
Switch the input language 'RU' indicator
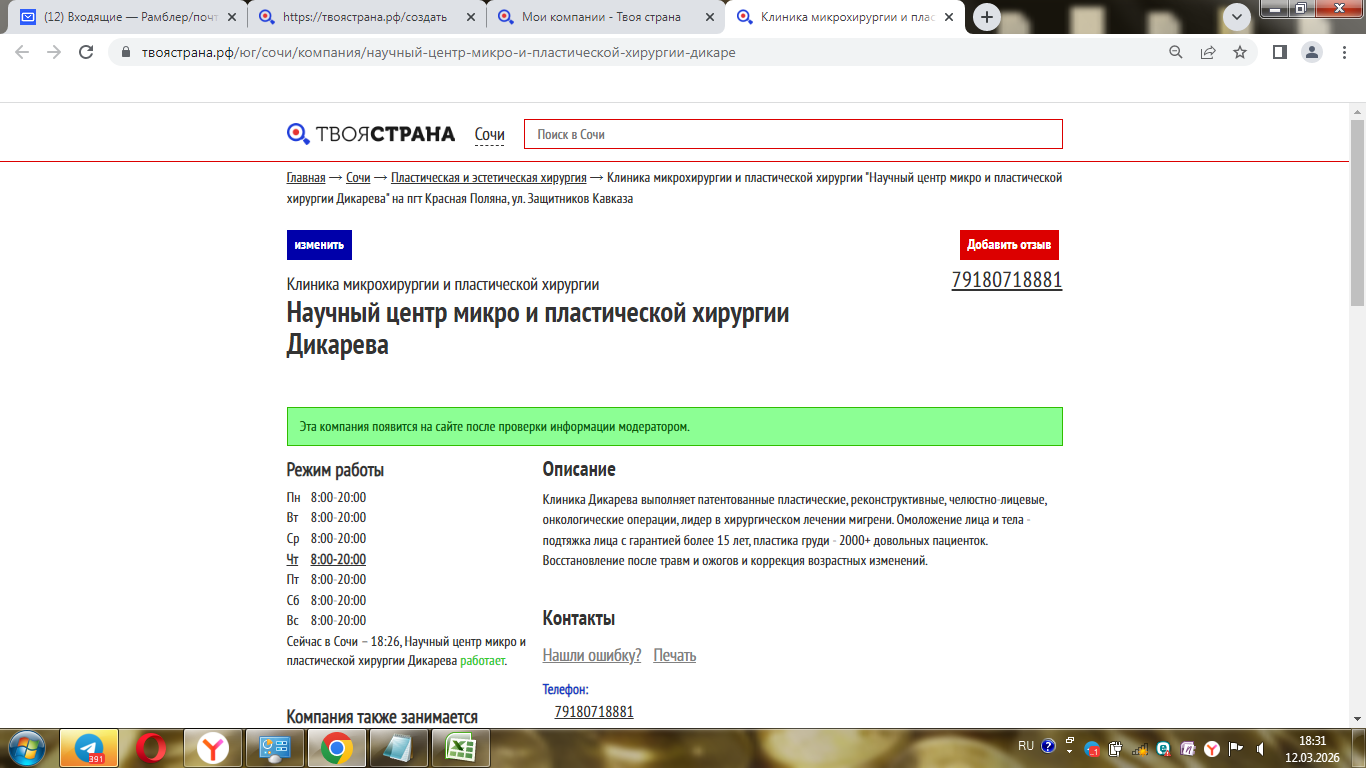pyautogui.click(x=1026, y=746)
